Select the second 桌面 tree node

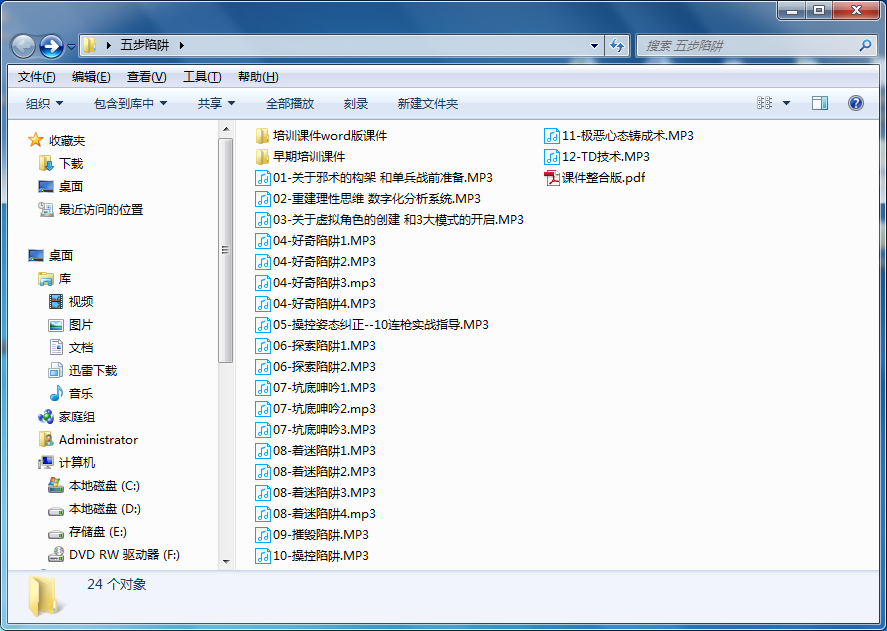click(x=51, y=255)
